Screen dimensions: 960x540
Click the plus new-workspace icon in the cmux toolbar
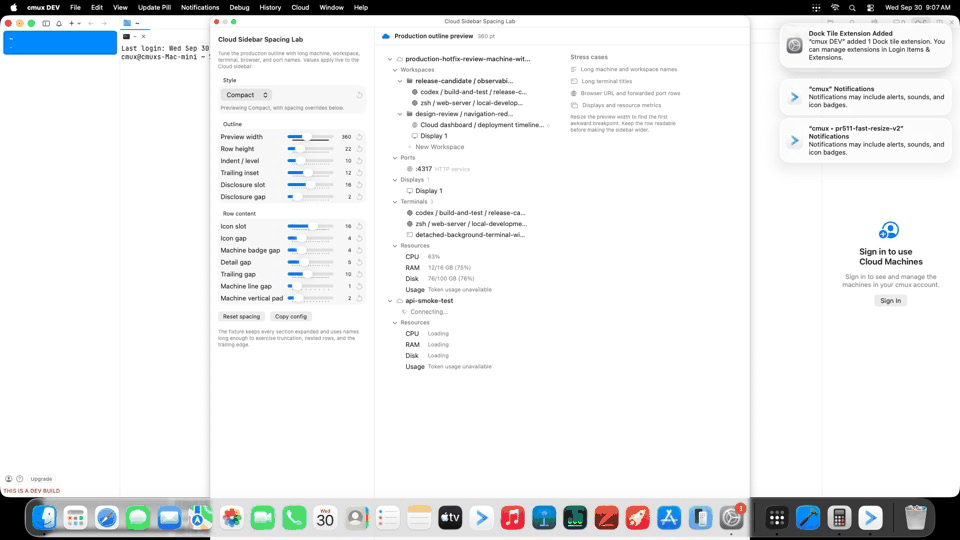(x=72, y=23)
